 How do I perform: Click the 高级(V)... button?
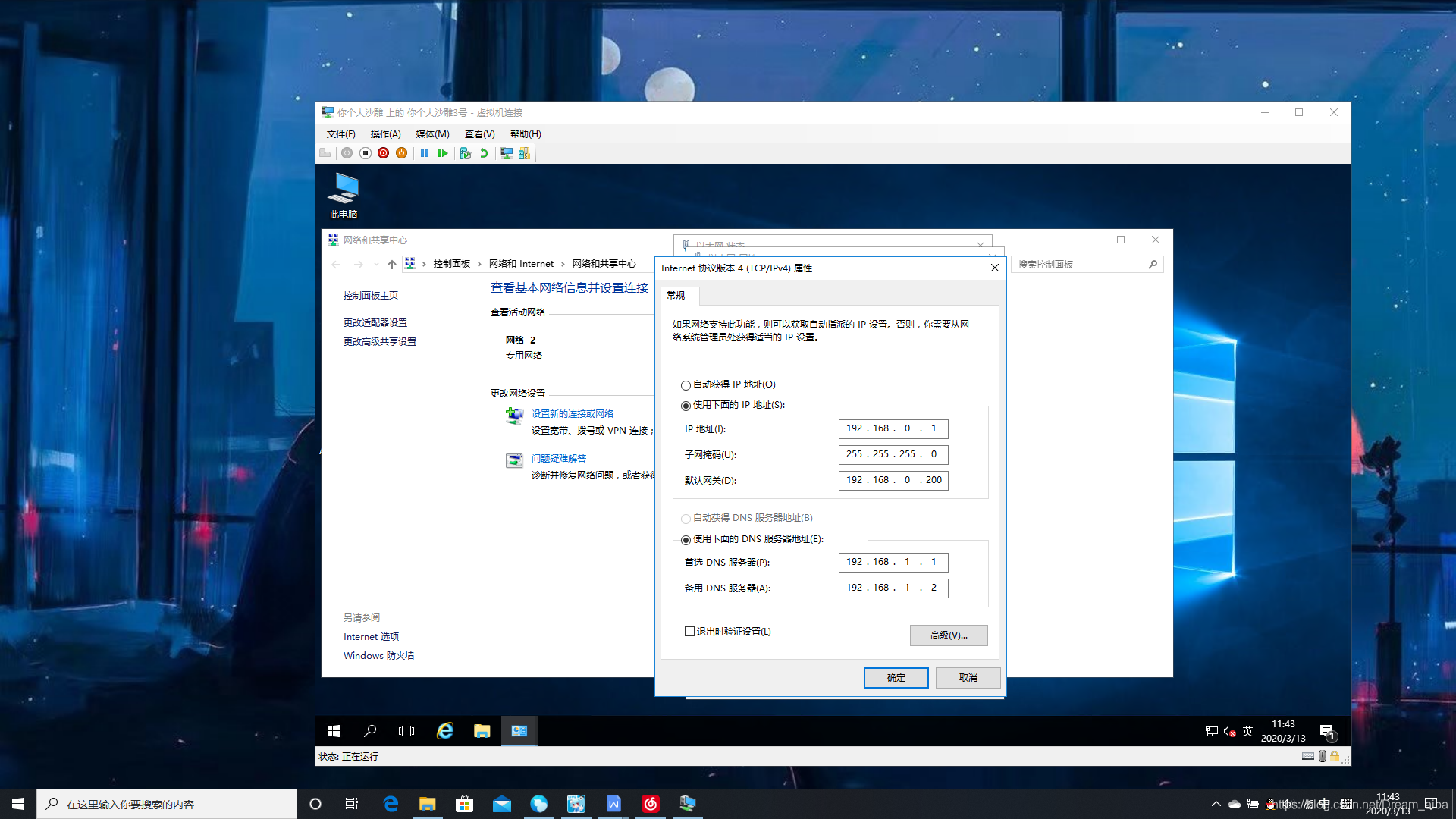tap(948, 635)
